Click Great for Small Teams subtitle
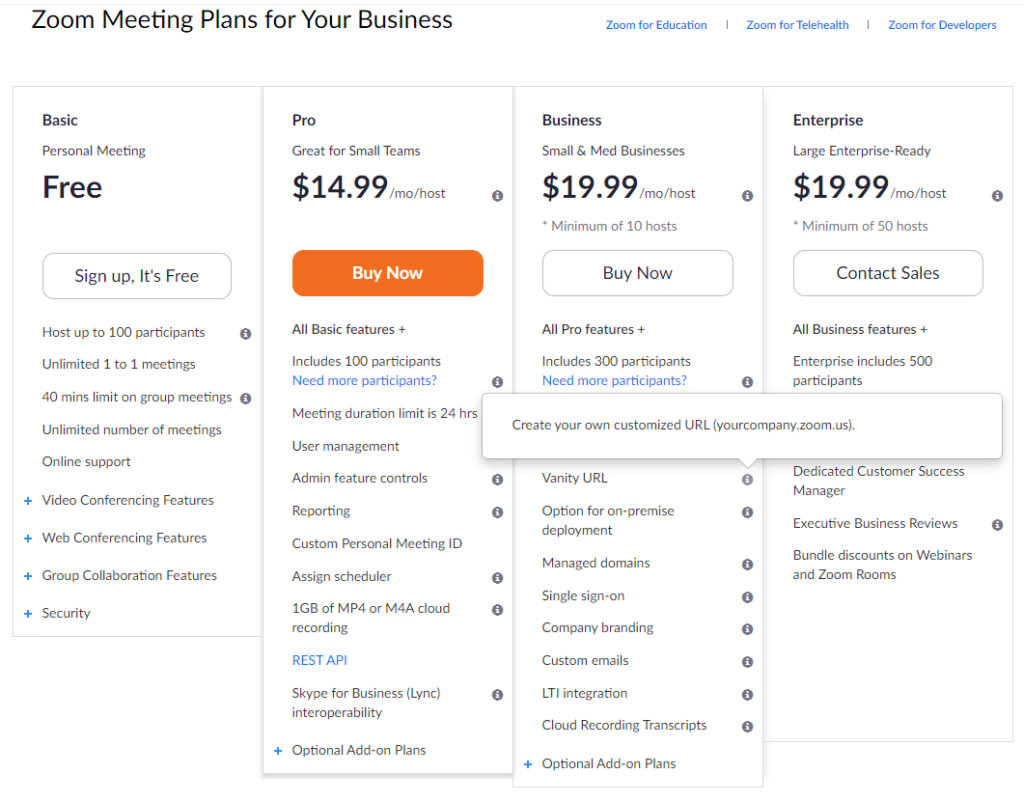 [356, 151]
